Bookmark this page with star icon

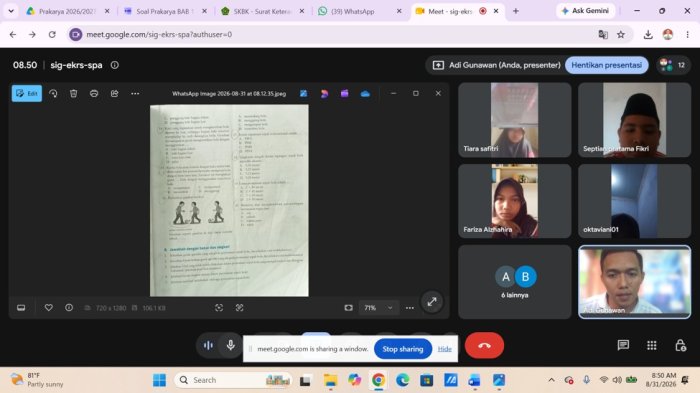(x=621, y=34)
